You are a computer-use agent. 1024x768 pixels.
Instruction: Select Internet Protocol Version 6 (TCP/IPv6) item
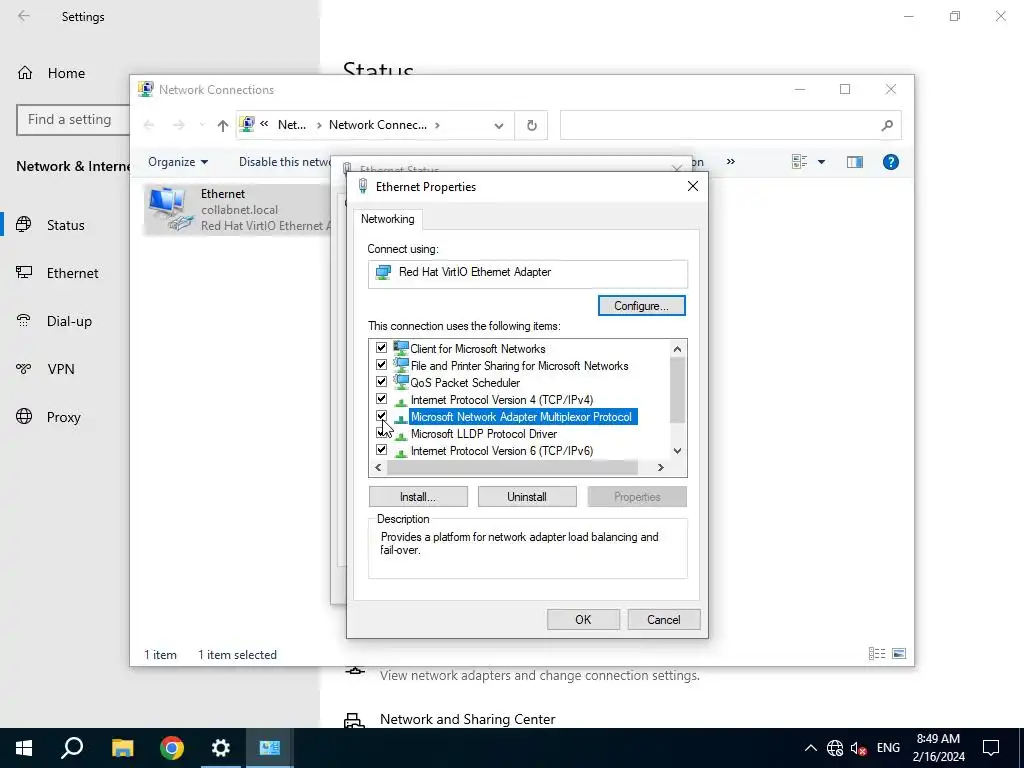pos(502,451)
